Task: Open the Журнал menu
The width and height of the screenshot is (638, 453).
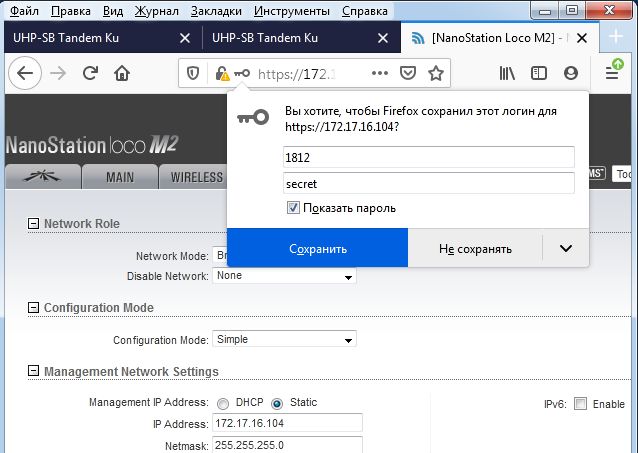Action: (157, 11)
